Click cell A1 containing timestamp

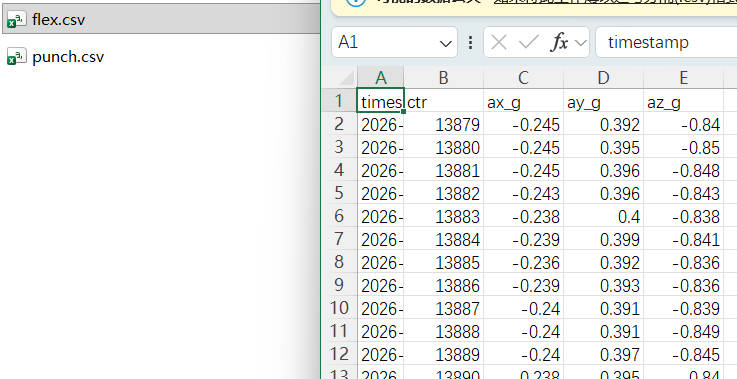(x=381, y=101)
